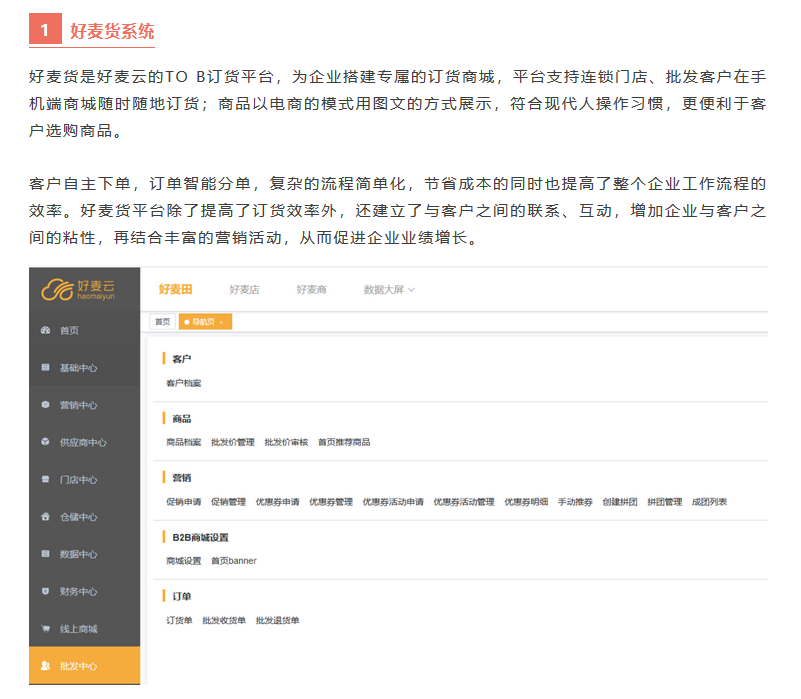Click the 首页 dashboard icon in sidebar
The image size is (801, 699).
[x=45, y=330]
